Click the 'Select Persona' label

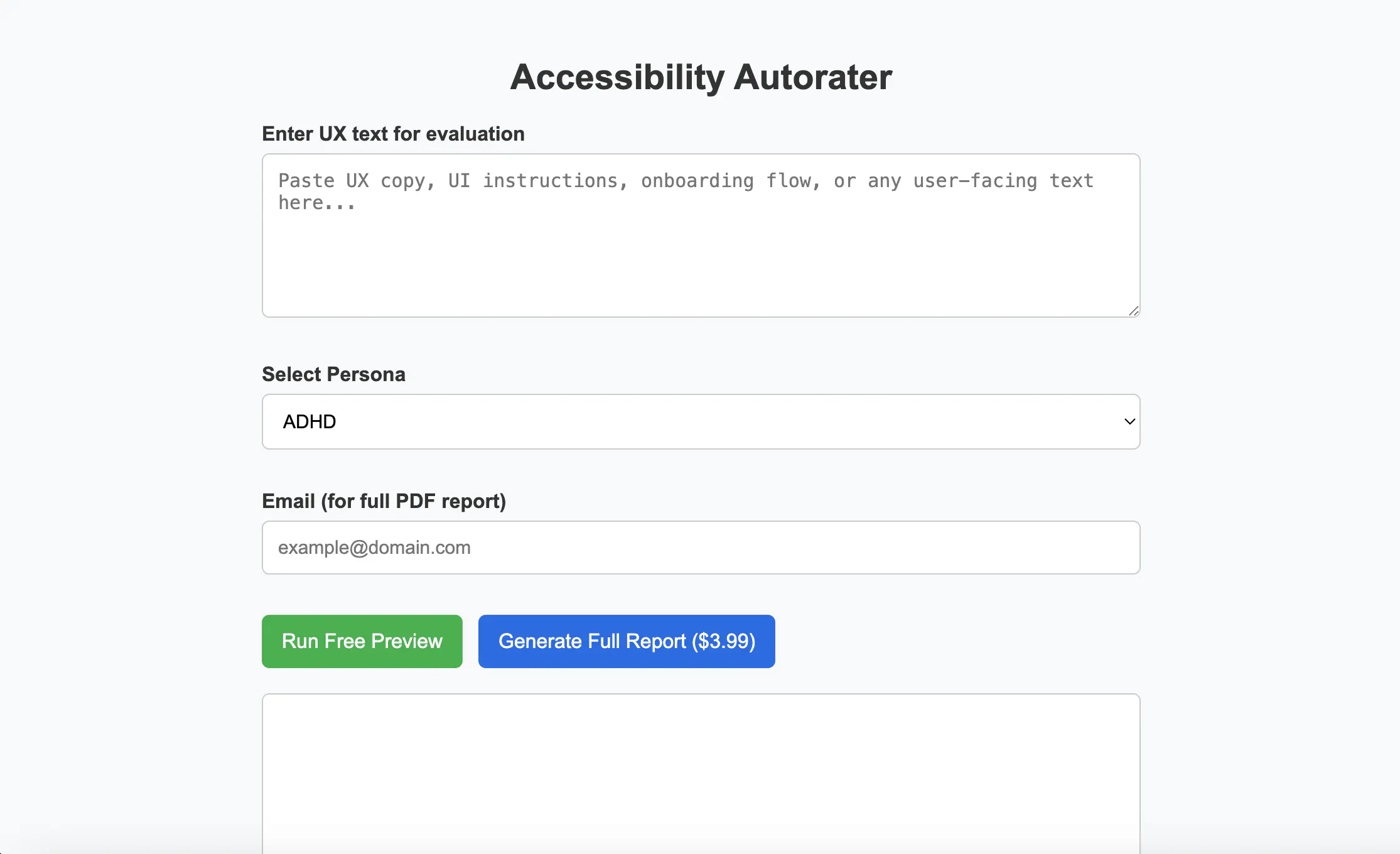click(333, 374)
